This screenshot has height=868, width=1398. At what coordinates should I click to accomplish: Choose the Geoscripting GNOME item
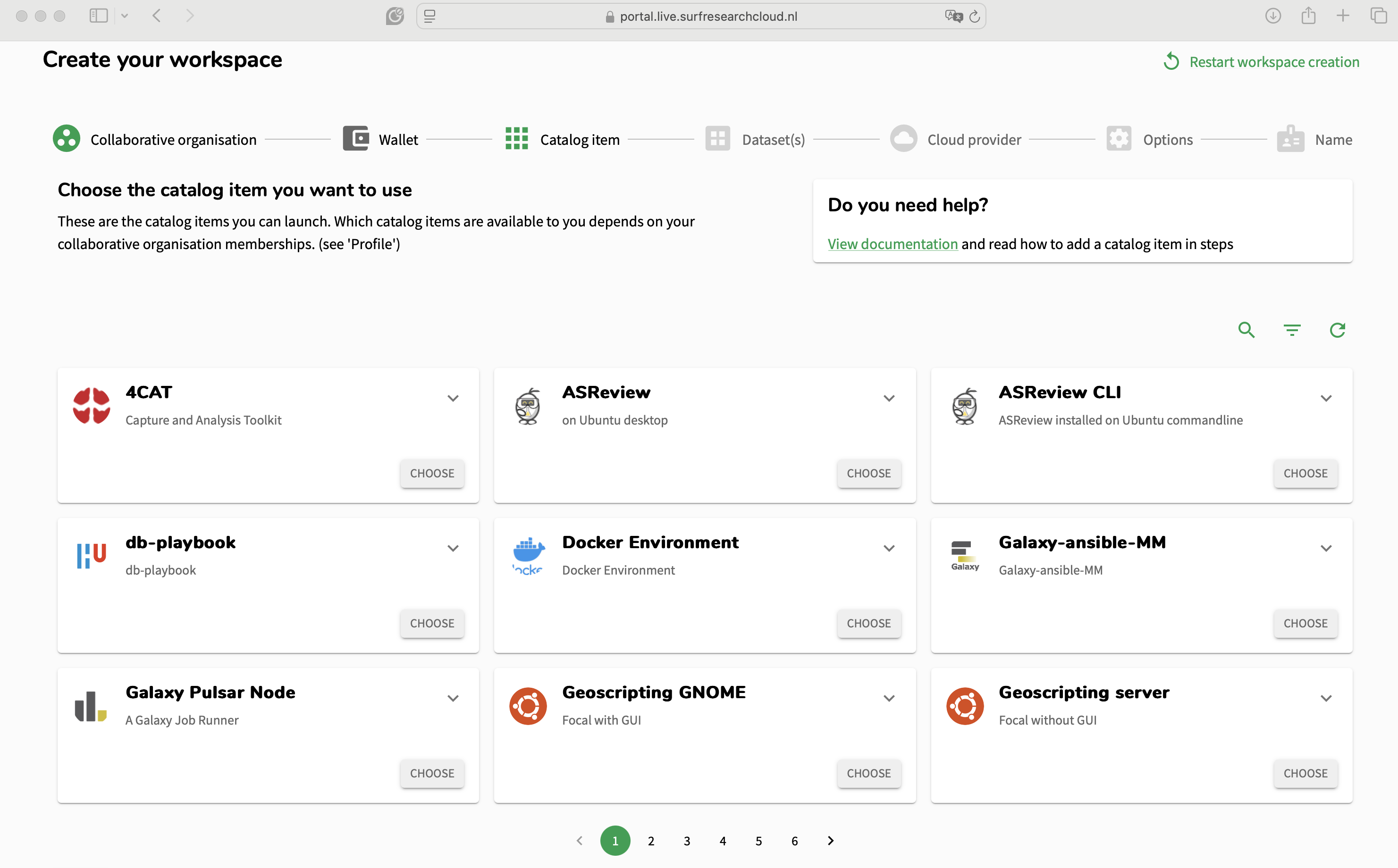pyautogui.click(x=868, y=773)
